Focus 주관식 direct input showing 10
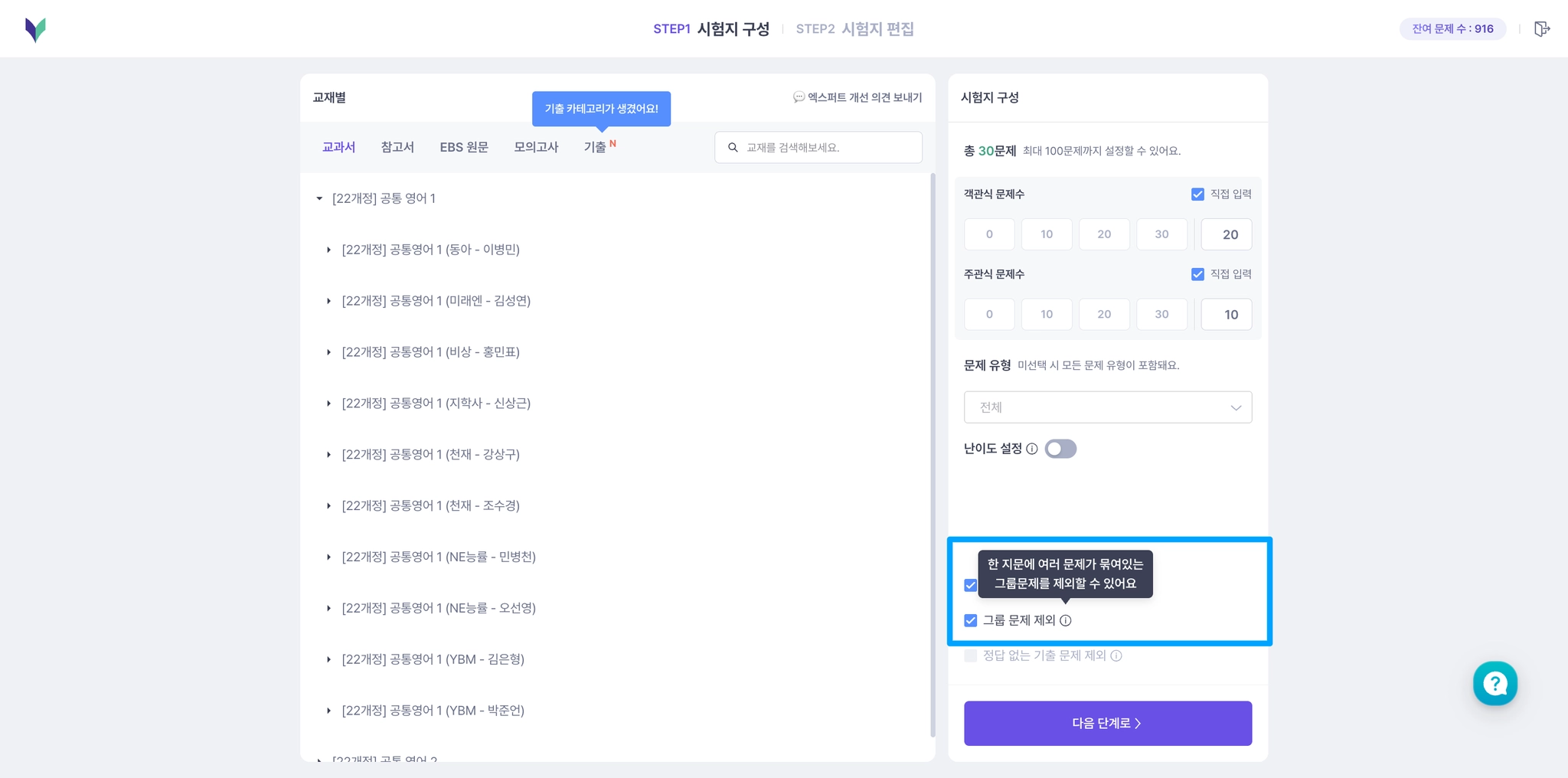The width and height of the screenshot is (1568, 778). [x=1227, y=314]
